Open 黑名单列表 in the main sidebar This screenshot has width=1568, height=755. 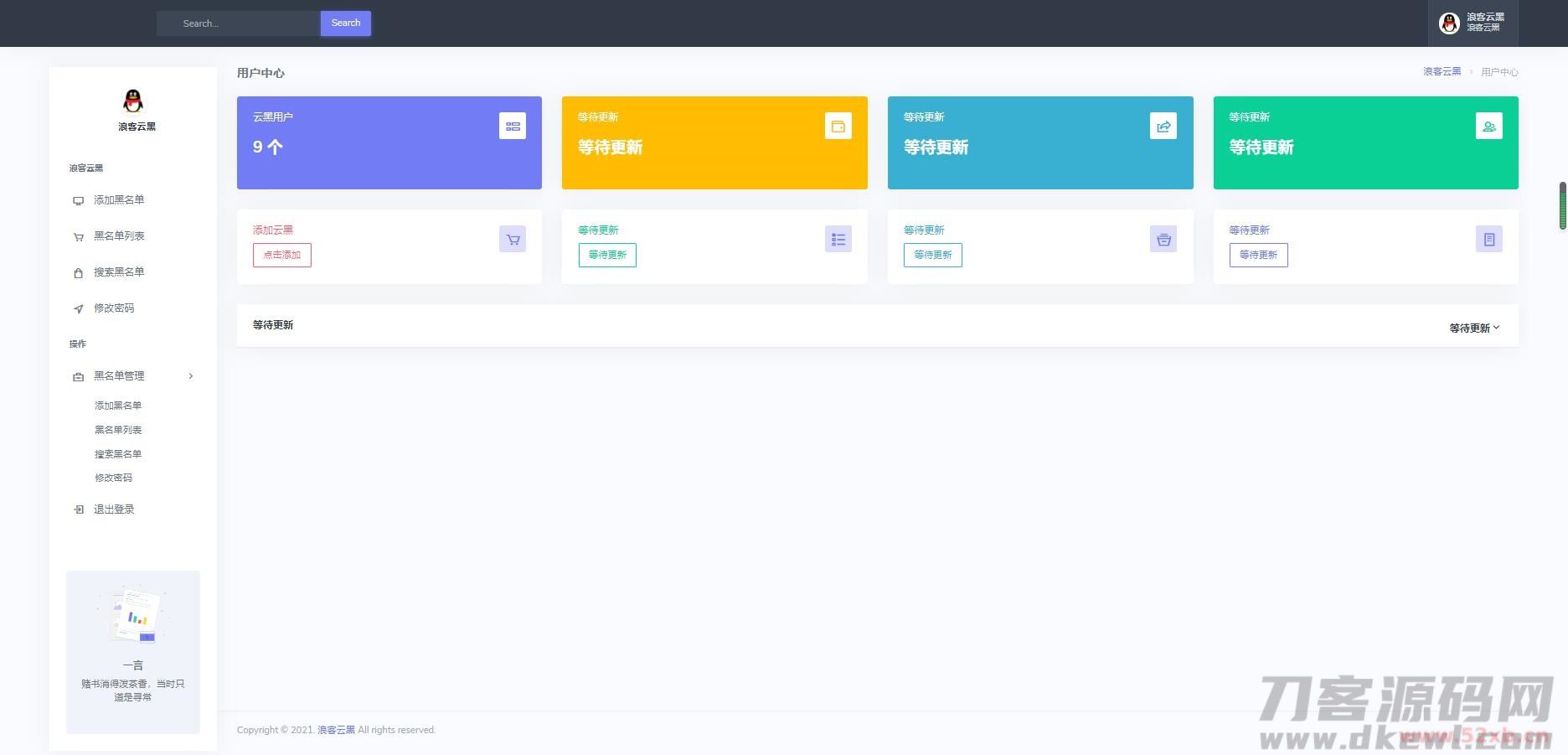119,236
